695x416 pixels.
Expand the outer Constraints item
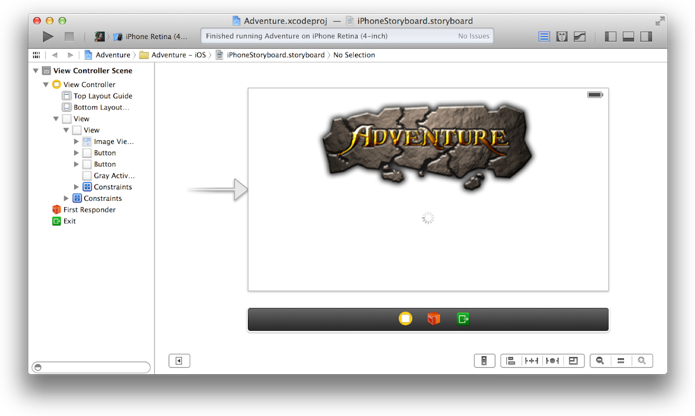pyautogui.click(x=66, y=198)
